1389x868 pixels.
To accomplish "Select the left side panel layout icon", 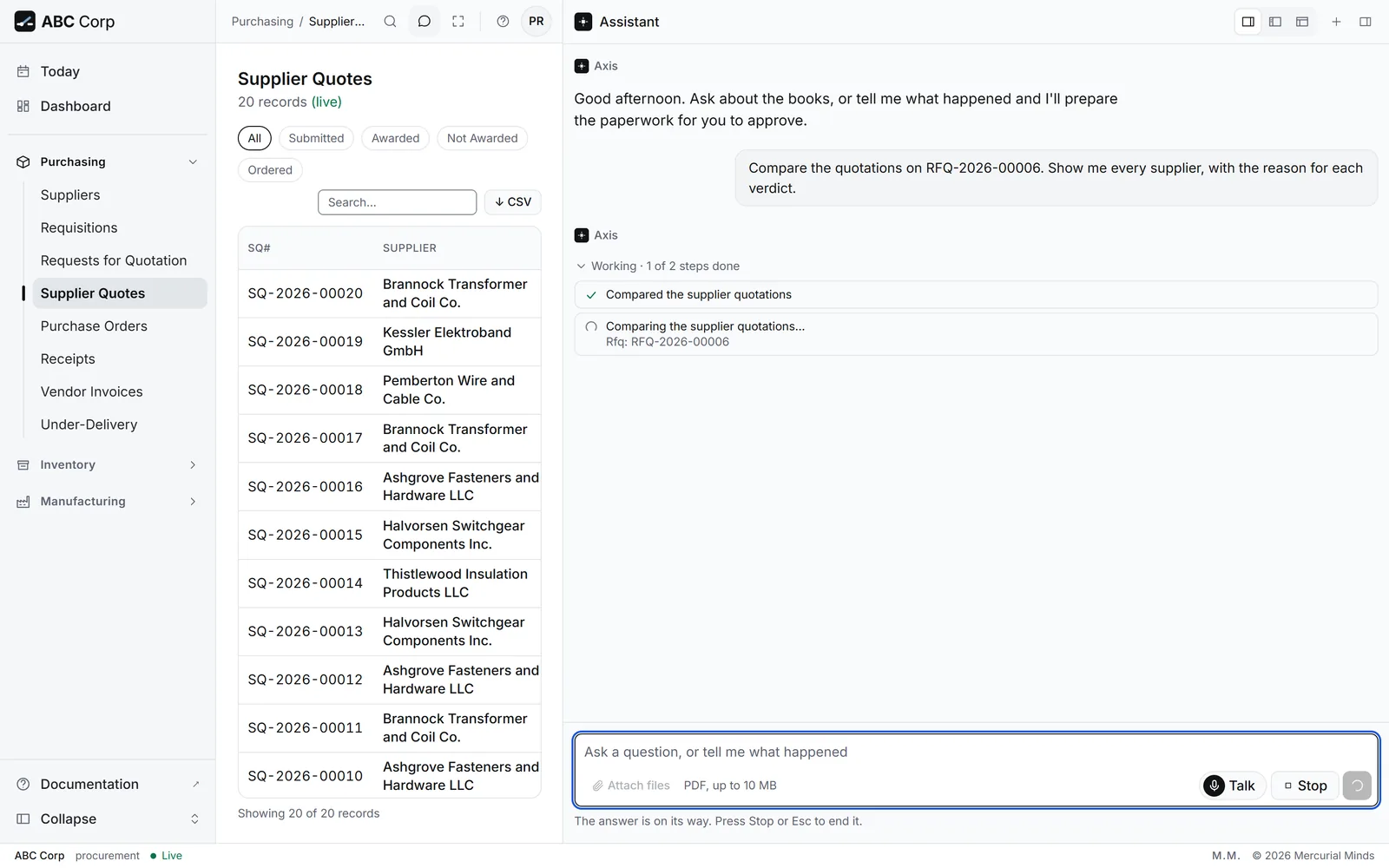I will click(1275, 22).
